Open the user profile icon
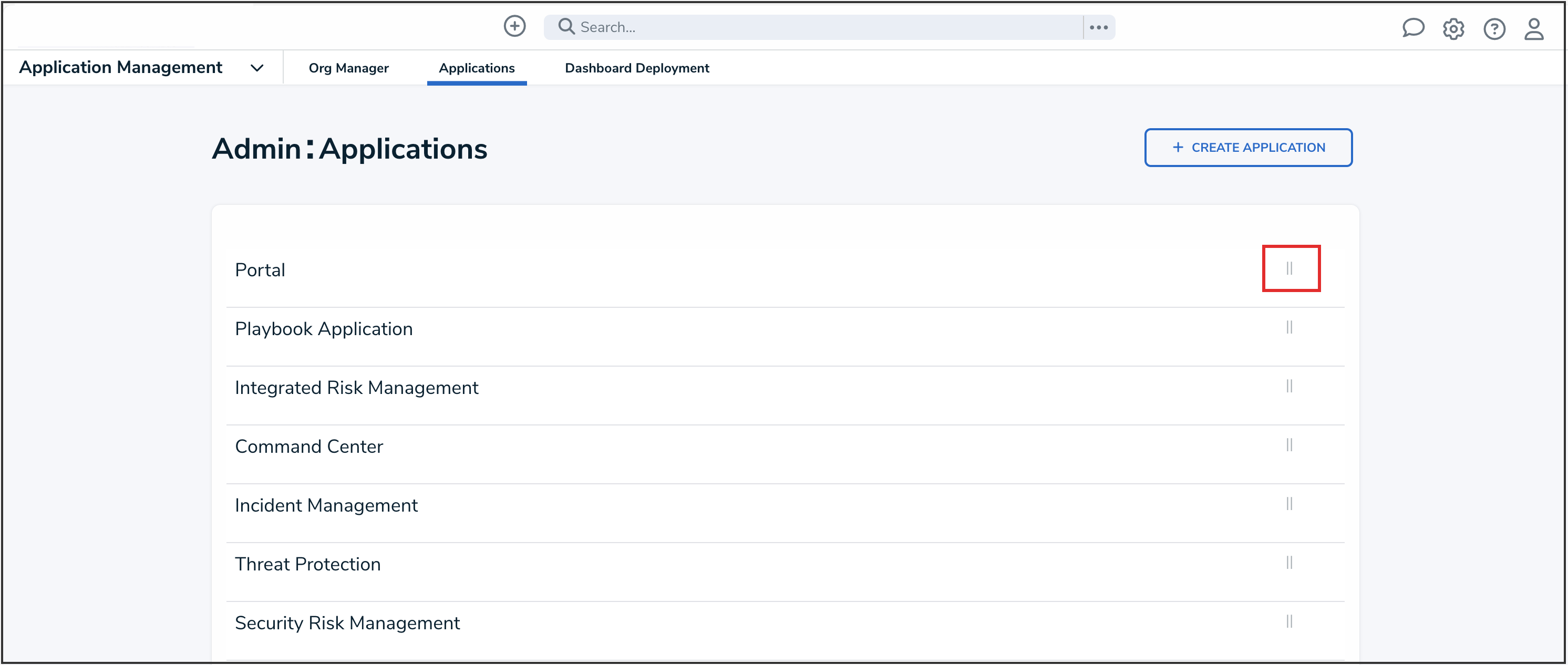 (1533, 28)
